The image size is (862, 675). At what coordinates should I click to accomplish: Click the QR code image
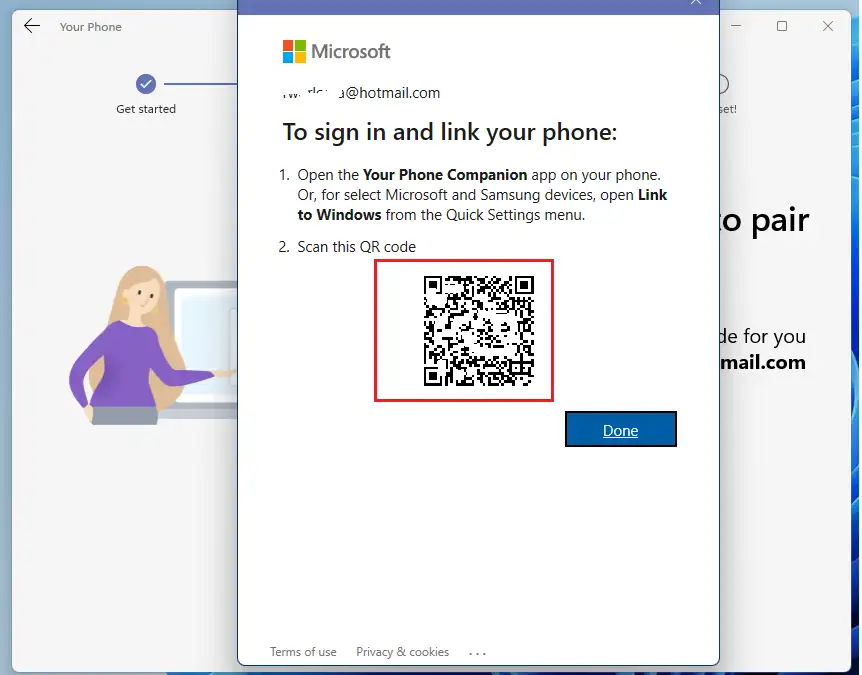tap(478, 330)
